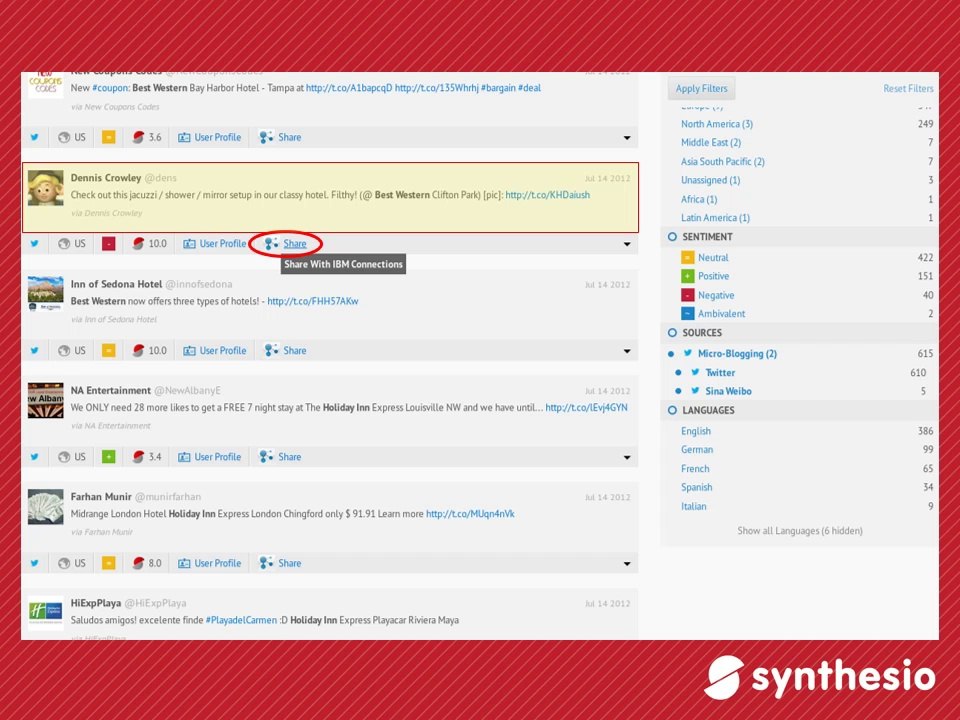
Task: Open Inn of Sedona Hotel avatar thumbnail
Action: (x=46, y=294)
